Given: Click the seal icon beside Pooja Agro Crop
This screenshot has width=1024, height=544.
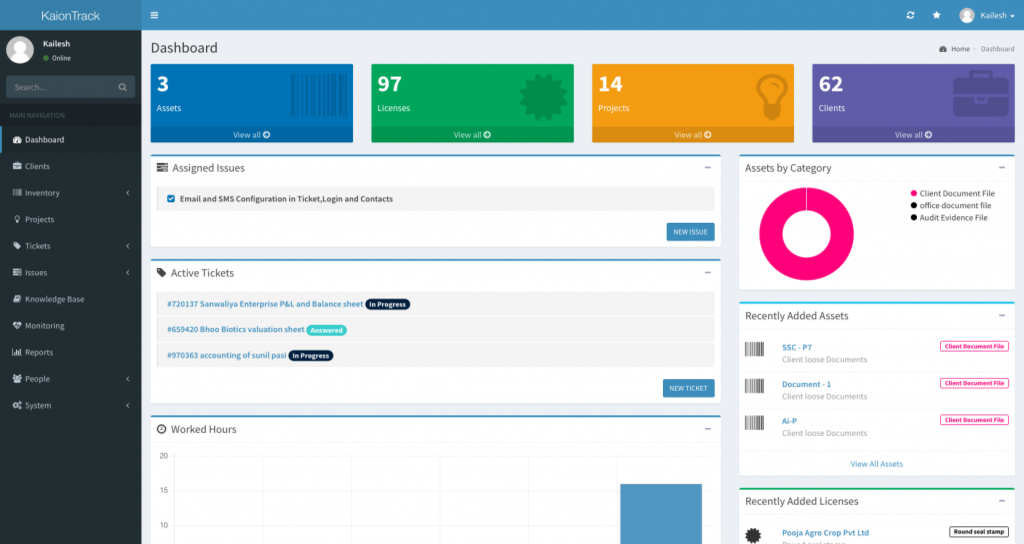Looking at the screenshot, I should [754, 535].
